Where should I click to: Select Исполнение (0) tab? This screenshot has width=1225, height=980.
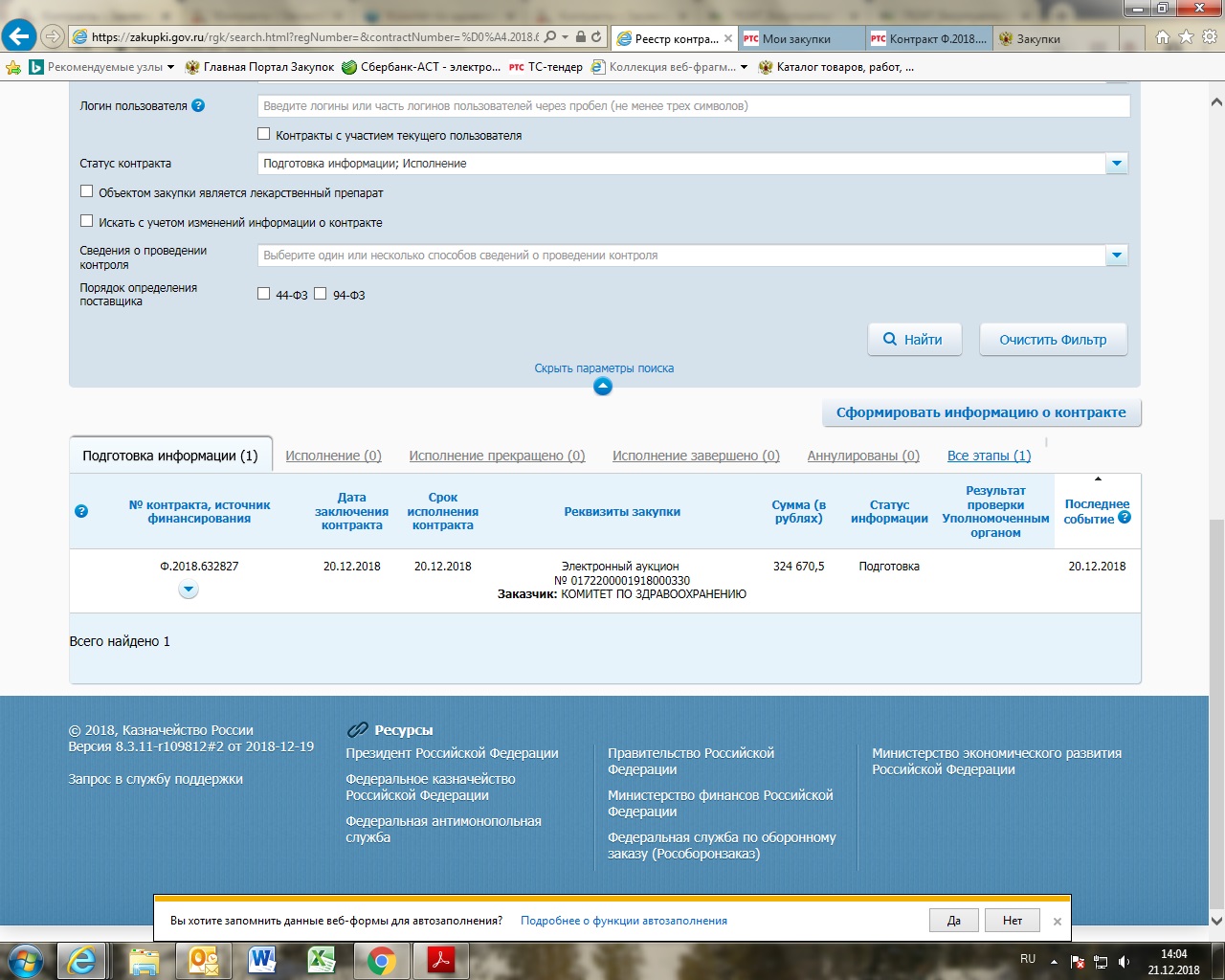[333, 457]
